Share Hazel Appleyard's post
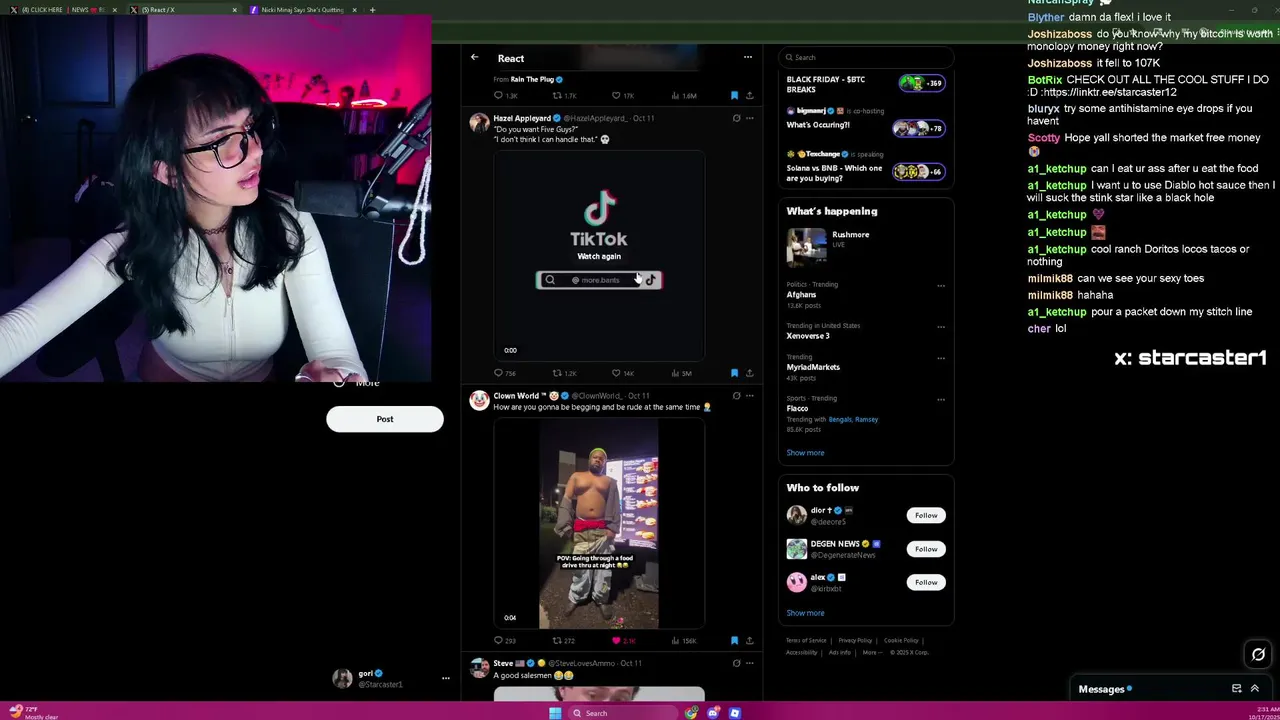This screenshot has width=1280, height=720. [x=749, y=373]
